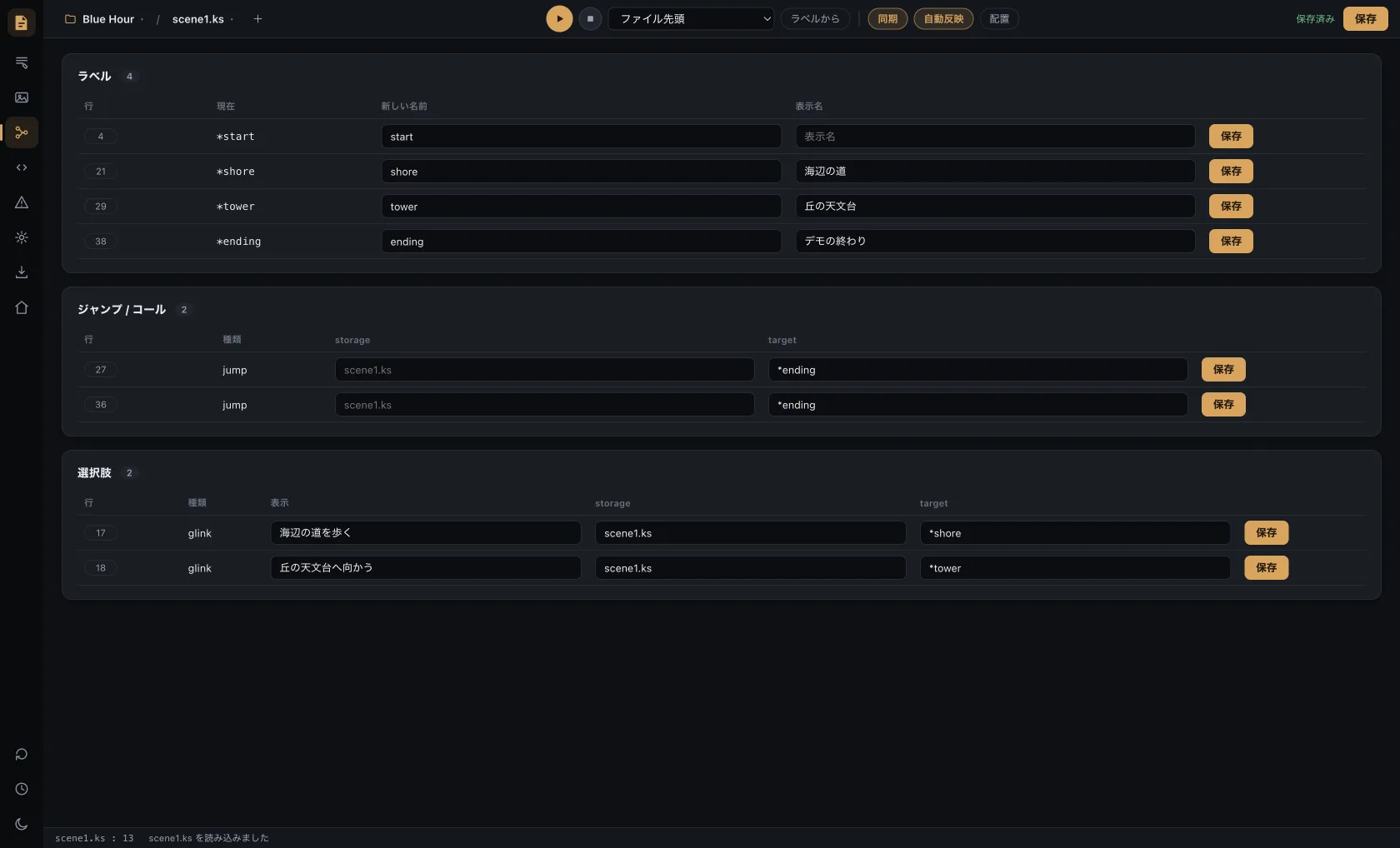The image size is (1400, 848).
Task: Open the script document icon at sidebar top
Action: 22,22
